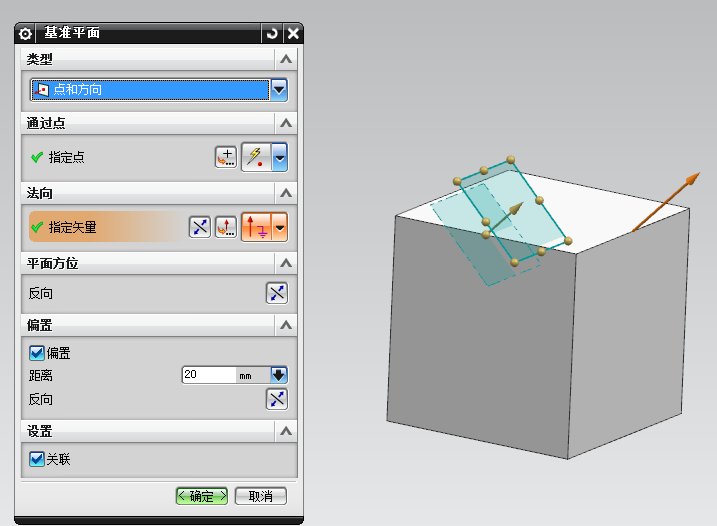
Task: Reverse the offset direction with 偏置 反向 icon
Action: pos(277,399)
